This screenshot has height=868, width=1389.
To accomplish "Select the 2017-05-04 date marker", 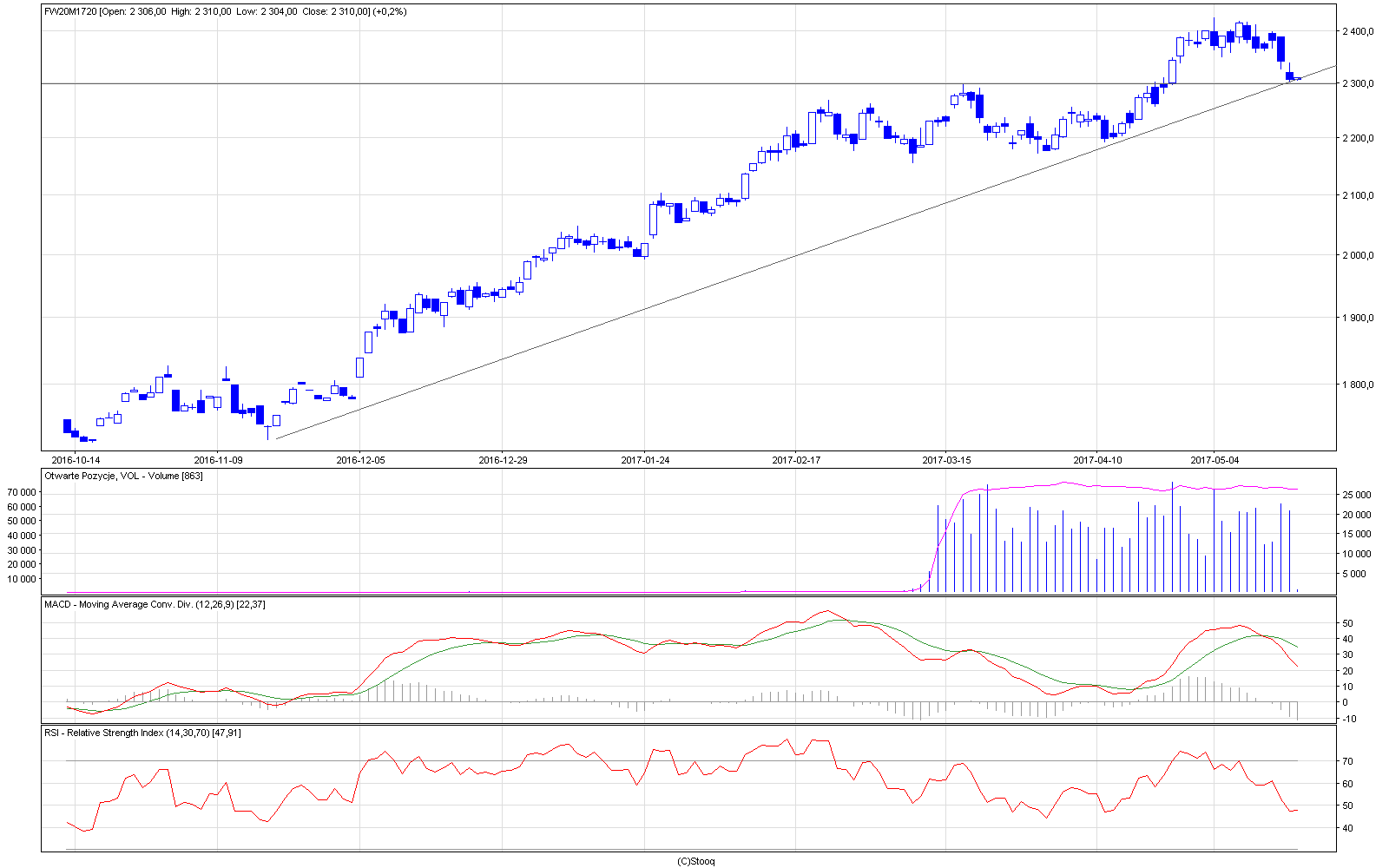I will (1215, 460).
